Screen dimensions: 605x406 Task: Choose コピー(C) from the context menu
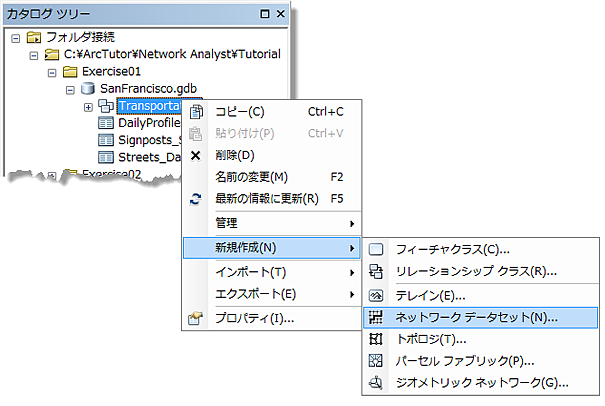pyautogui.click(x=240, y=111)
